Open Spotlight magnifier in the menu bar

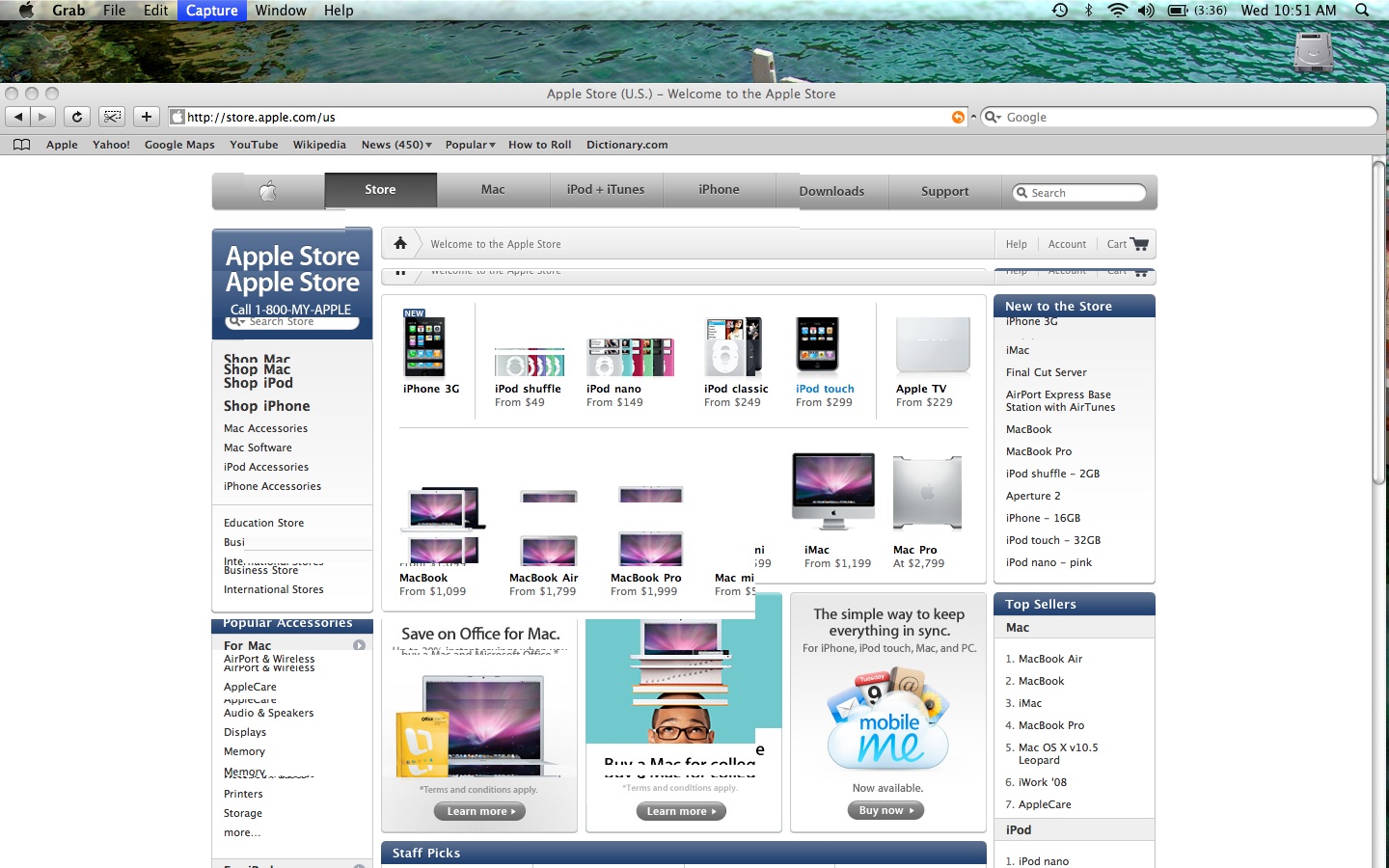tap(1362, 10)
